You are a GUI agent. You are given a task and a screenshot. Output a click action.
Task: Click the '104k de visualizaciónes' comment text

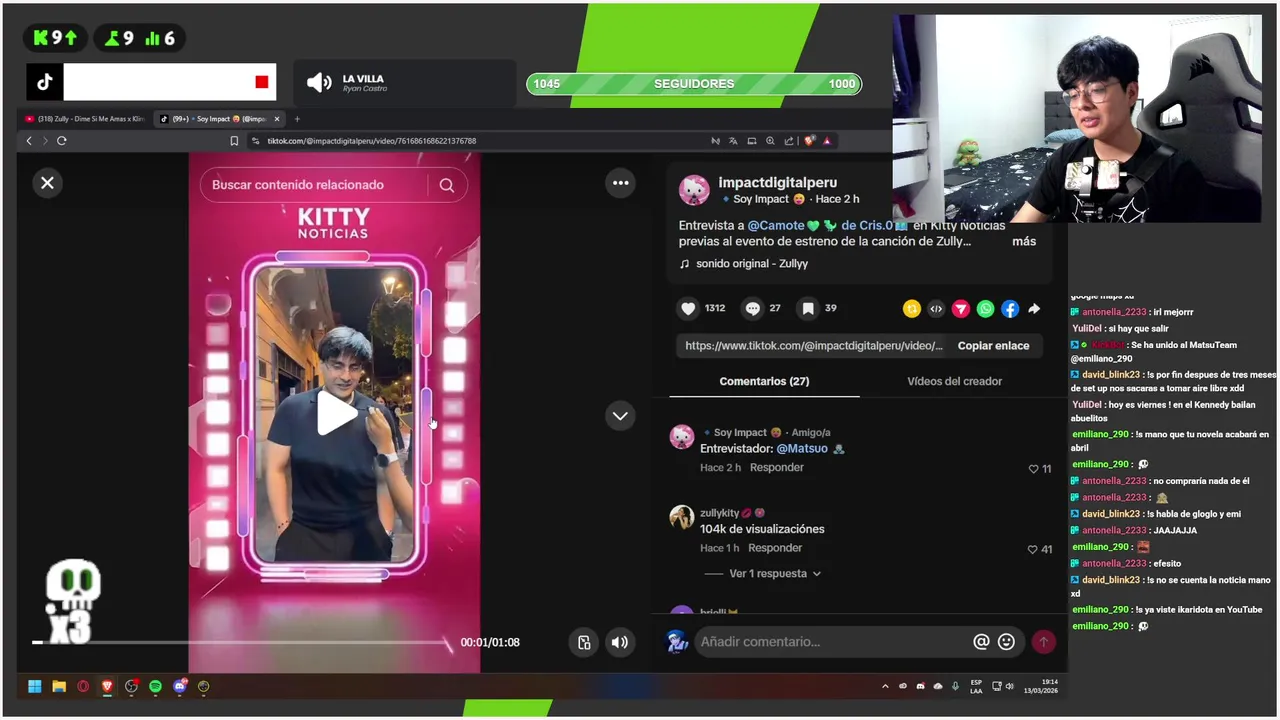762,529
